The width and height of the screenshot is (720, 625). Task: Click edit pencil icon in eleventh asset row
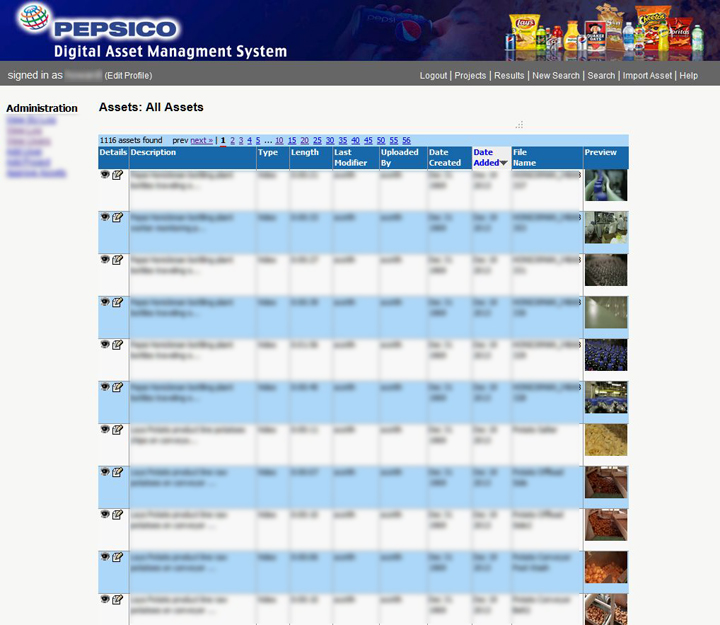tap(118, 599)
